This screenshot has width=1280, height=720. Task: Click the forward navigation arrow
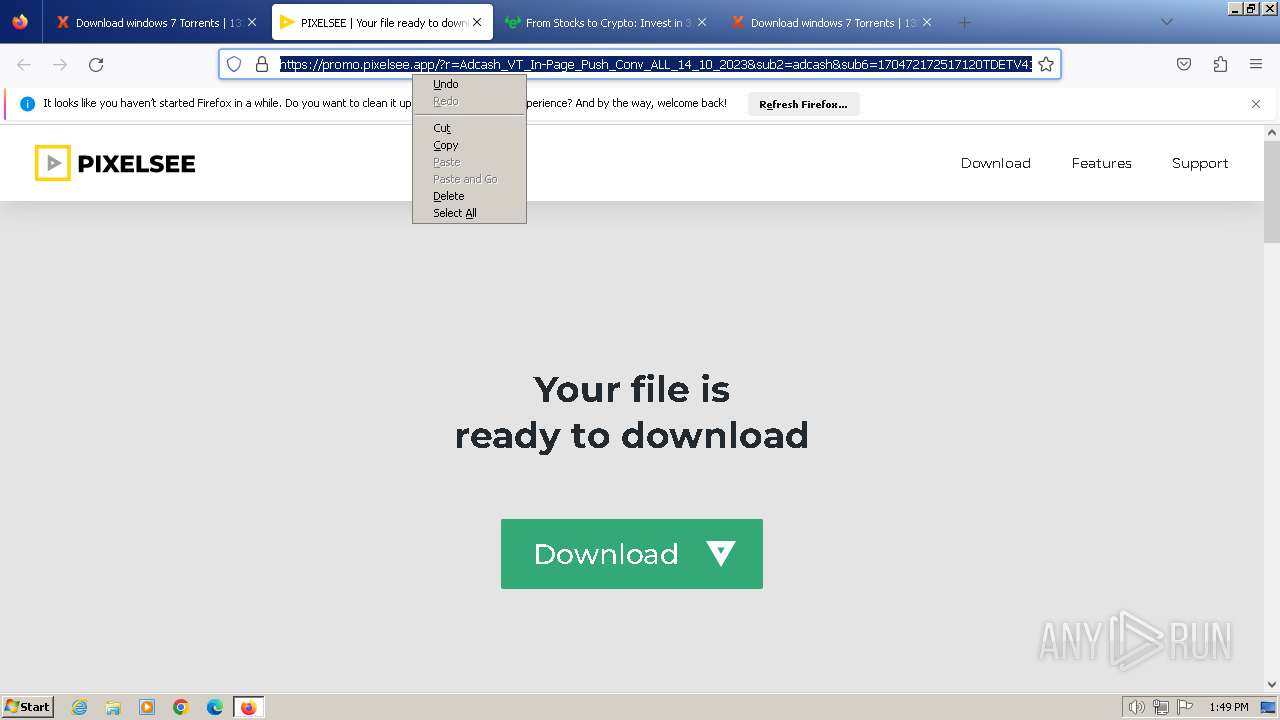[x=60, y=64]
